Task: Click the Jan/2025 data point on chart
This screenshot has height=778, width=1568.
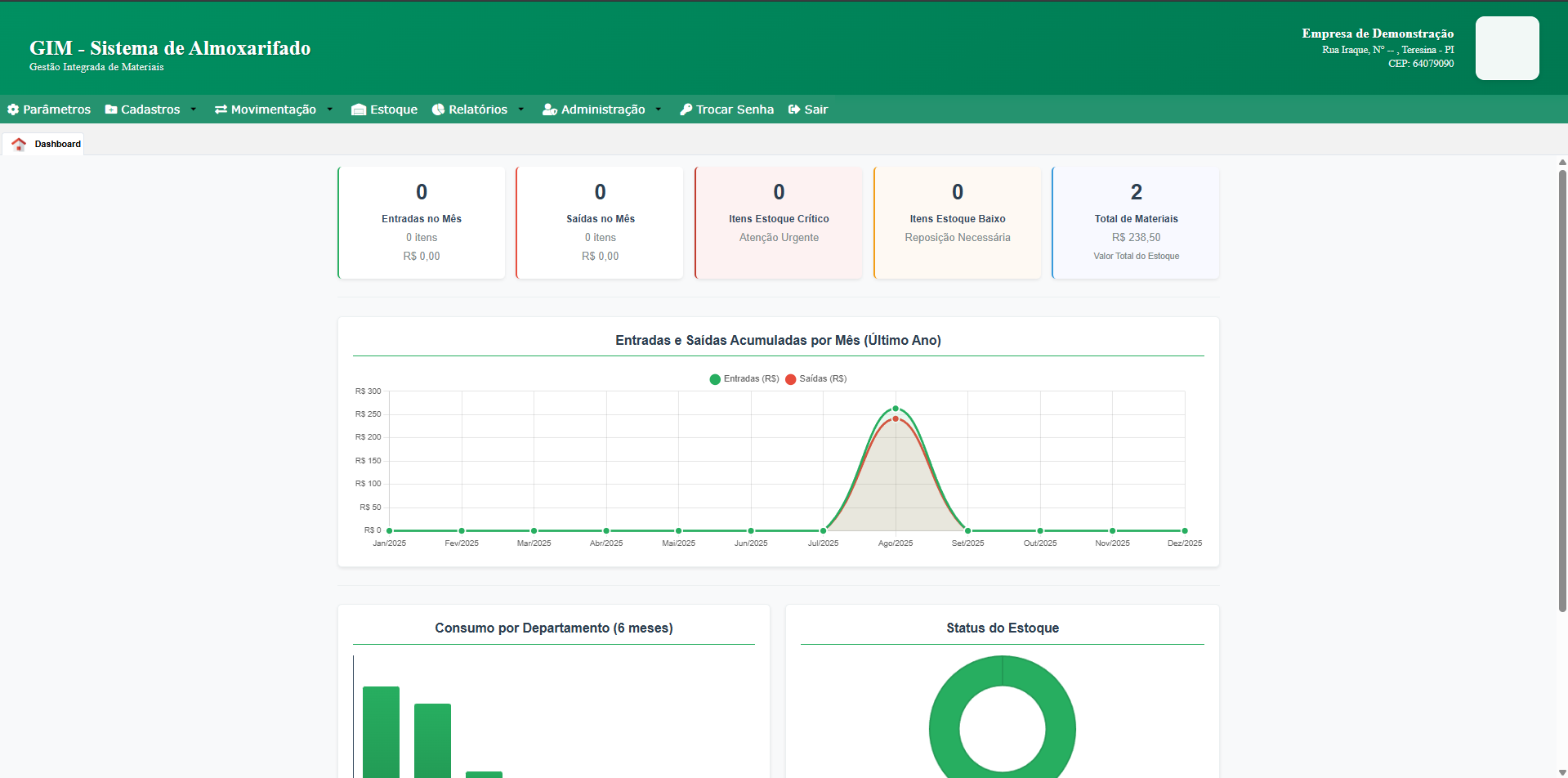Action: [390, 531]
